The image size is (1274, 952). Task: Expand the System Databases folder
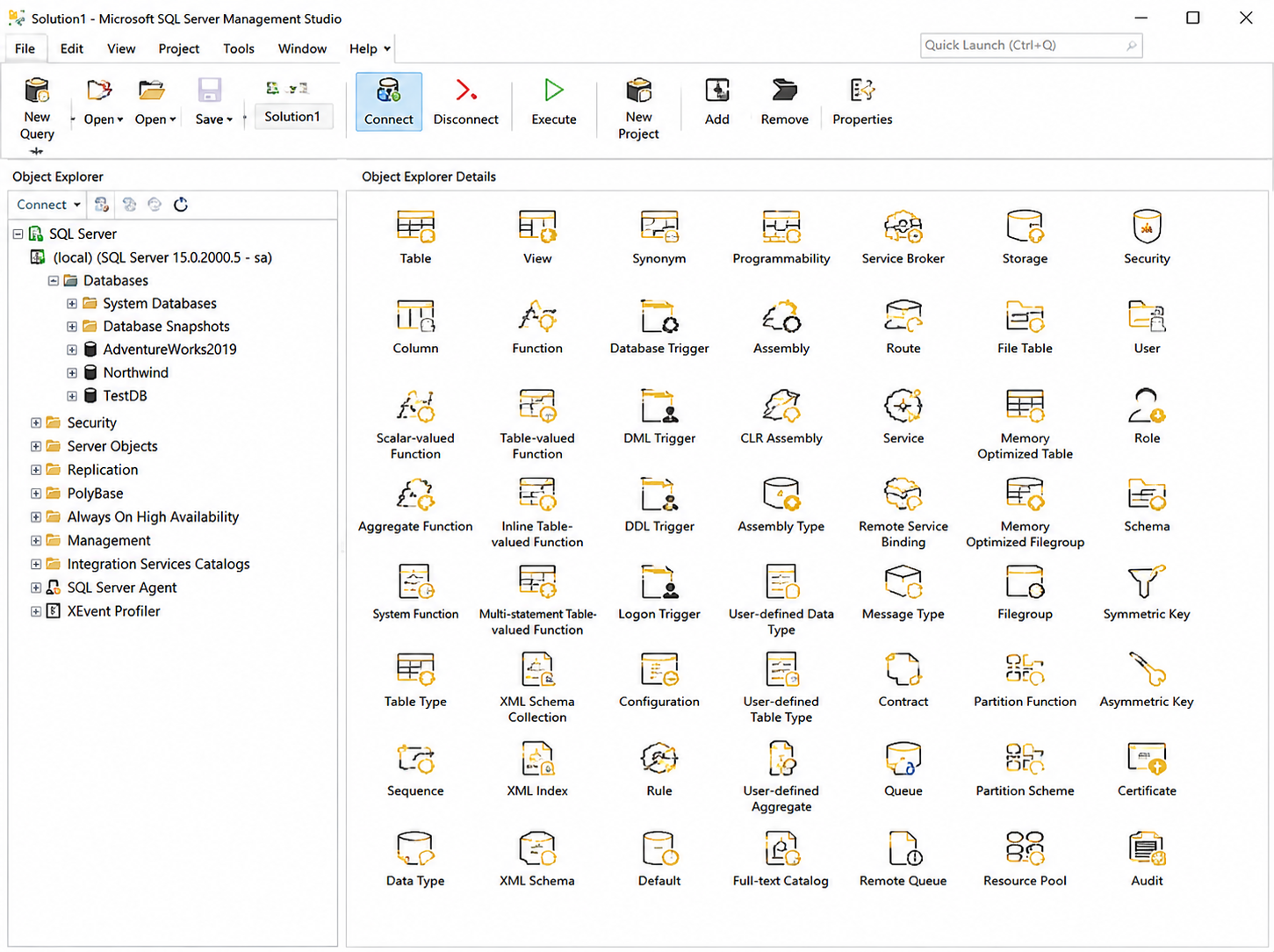coord(72,304)
